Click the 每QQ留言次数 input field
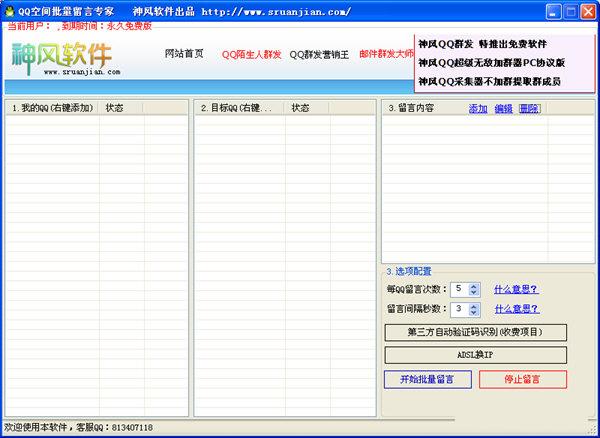 click(460, 289)
